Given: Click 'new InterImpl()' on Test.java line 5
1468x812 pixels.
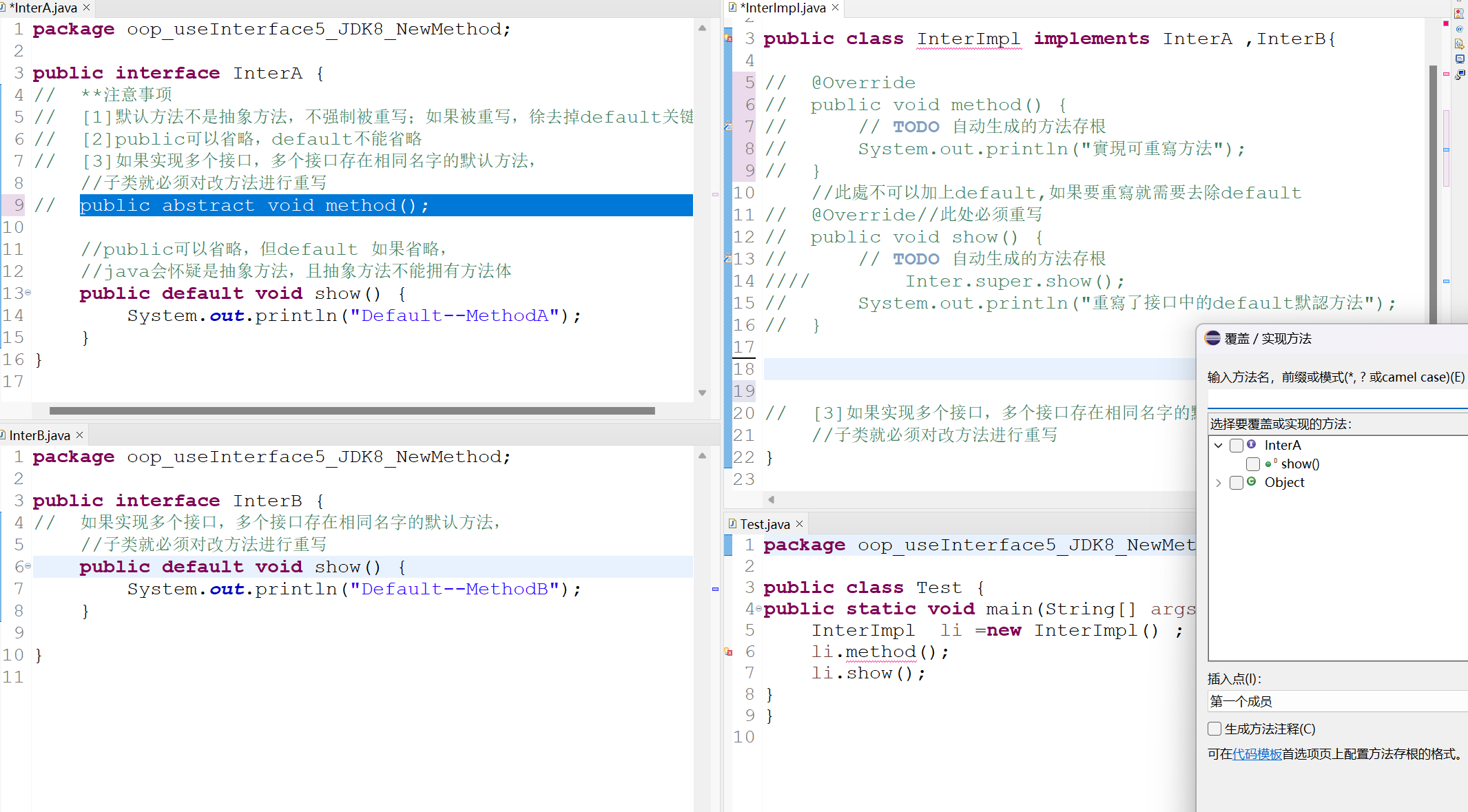Looking at the screenshot, I should tap(1072, 630).
